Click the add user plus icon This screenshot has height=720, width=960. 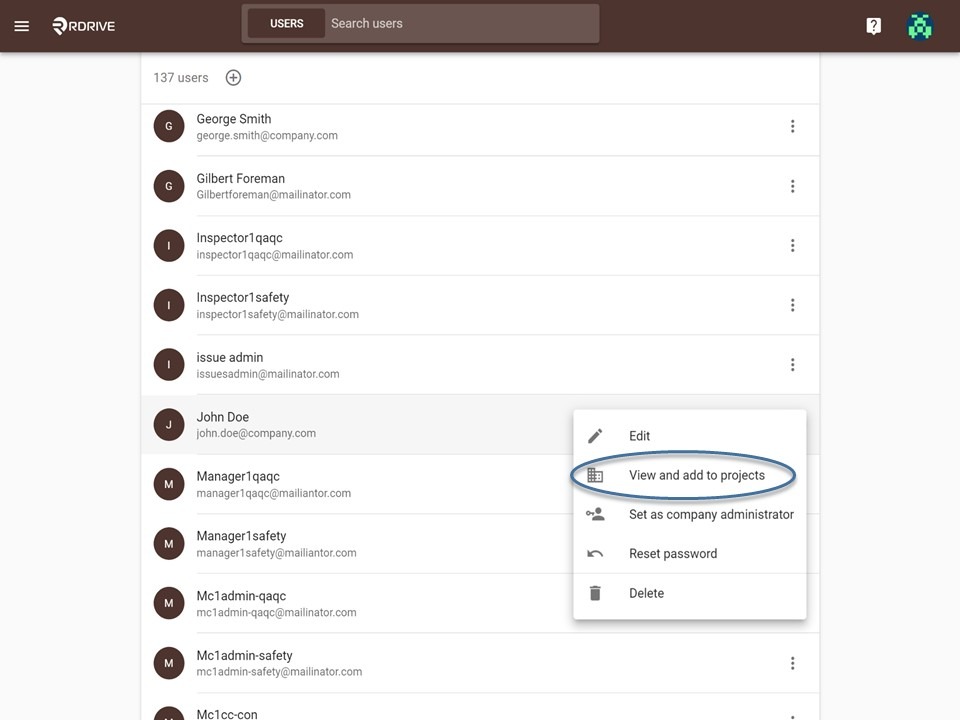click(x=233, y=78)
